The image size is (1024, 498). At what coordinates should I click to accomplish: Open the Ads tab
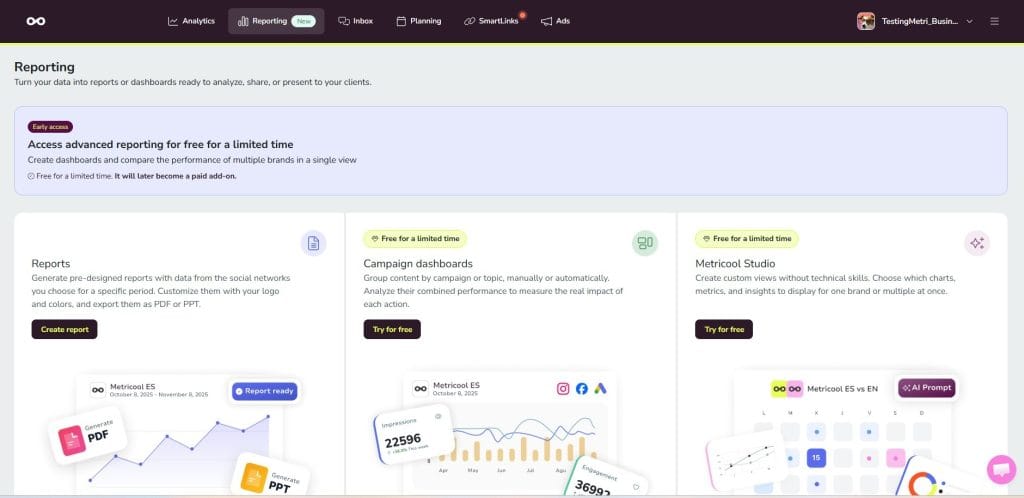(555, 21)
